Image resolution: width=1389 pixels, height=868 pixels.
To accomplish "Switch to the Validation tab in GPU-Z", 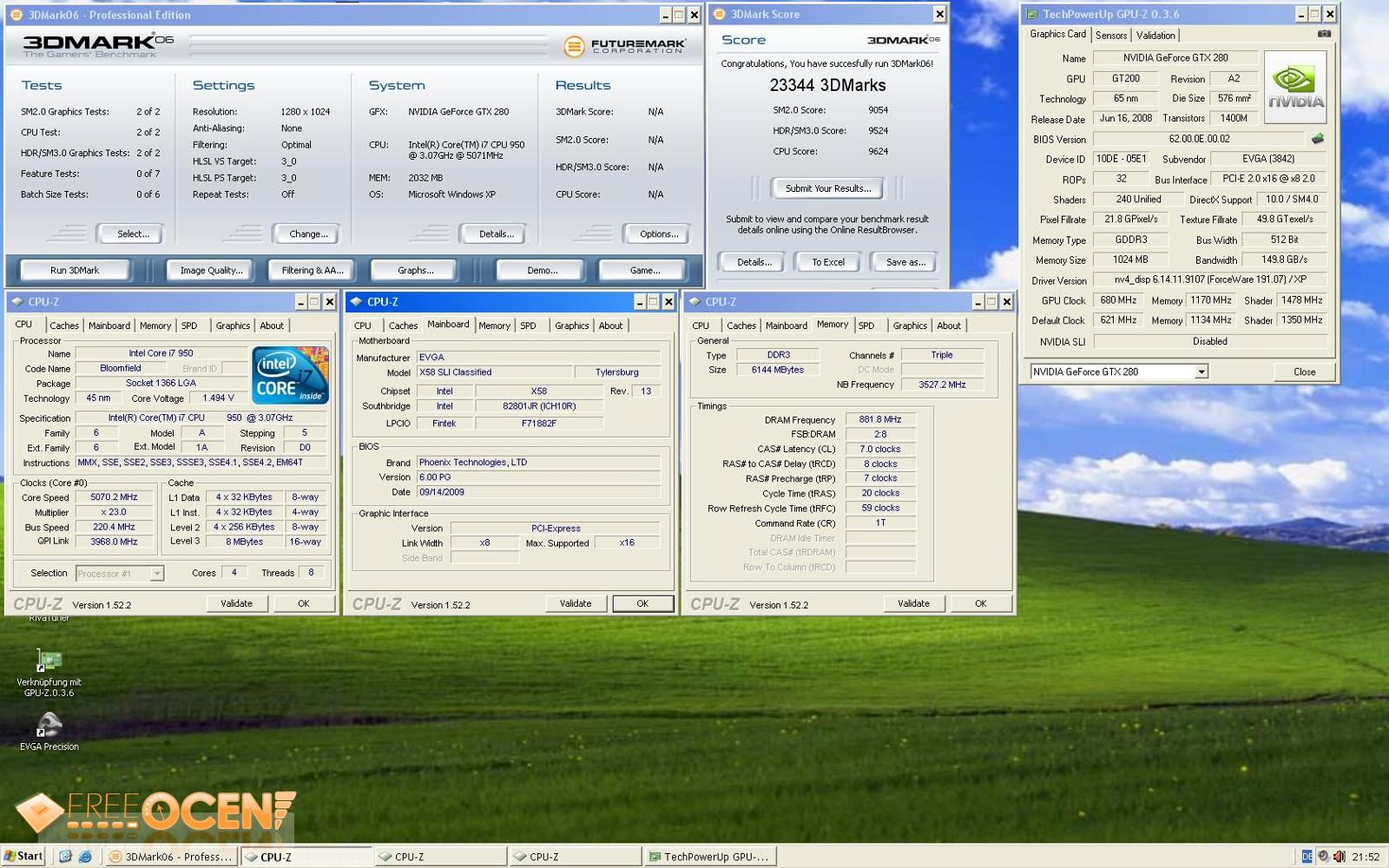I will [x=1155, y=36].
